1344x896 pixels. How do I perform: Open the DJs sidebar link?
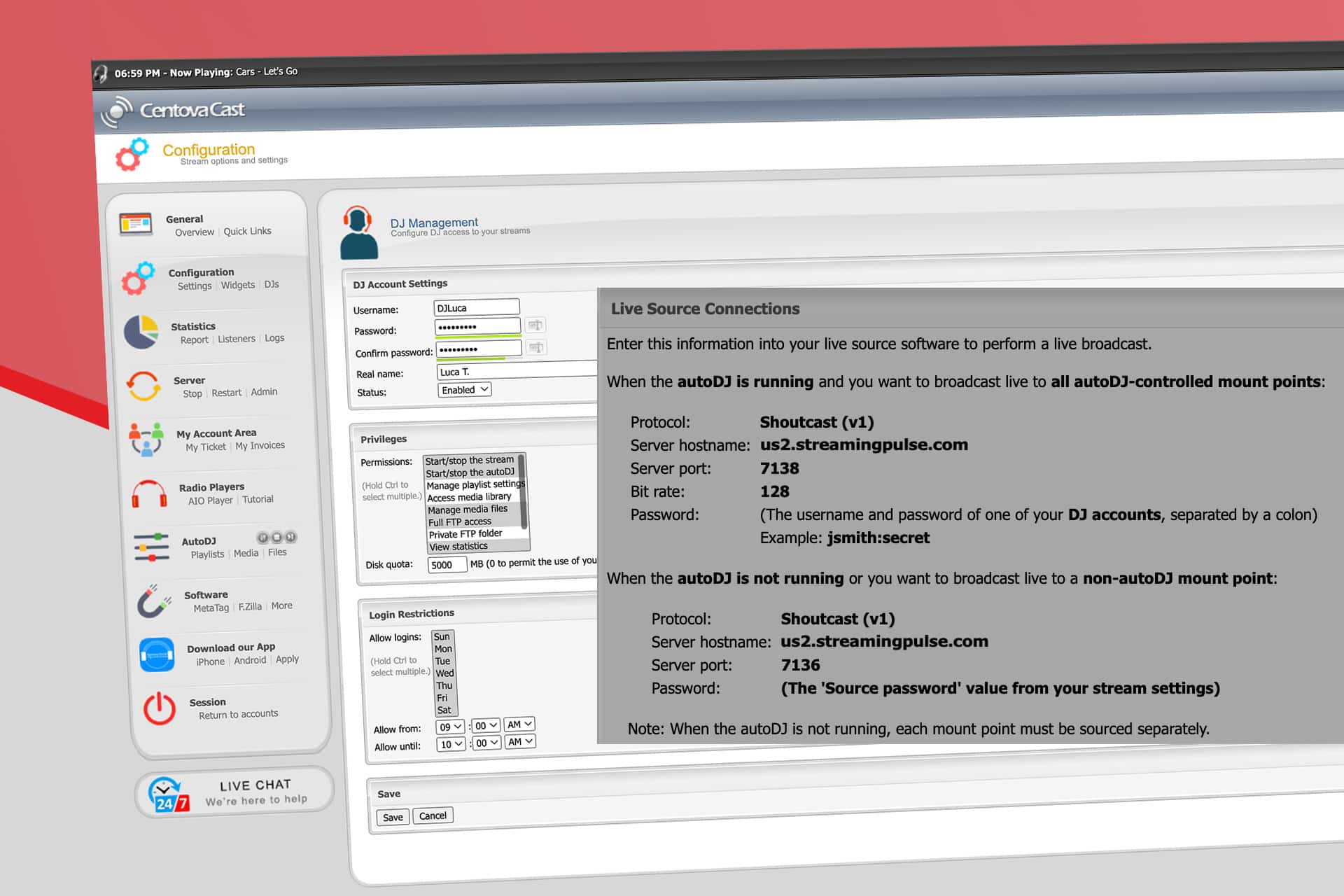click(272, 284)
